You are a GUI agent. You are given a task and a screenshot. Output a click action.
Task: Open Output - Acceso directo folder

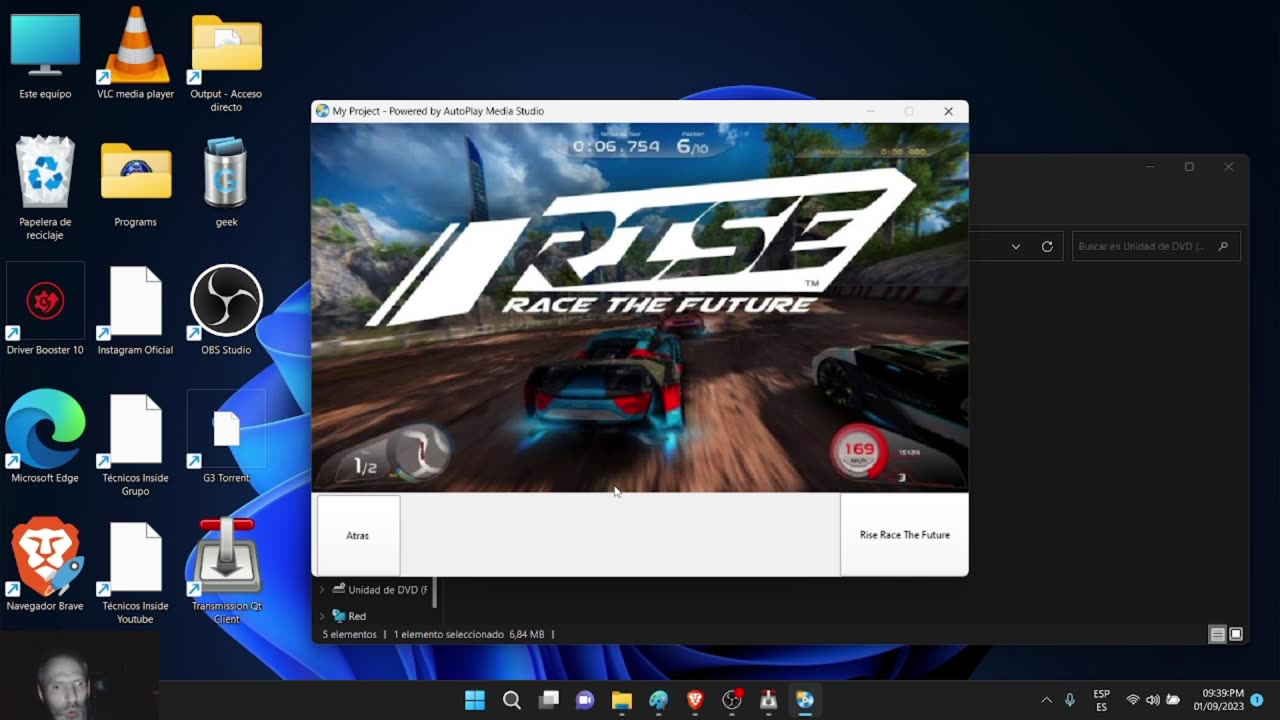pyautogui.click(x=226, y=63)
